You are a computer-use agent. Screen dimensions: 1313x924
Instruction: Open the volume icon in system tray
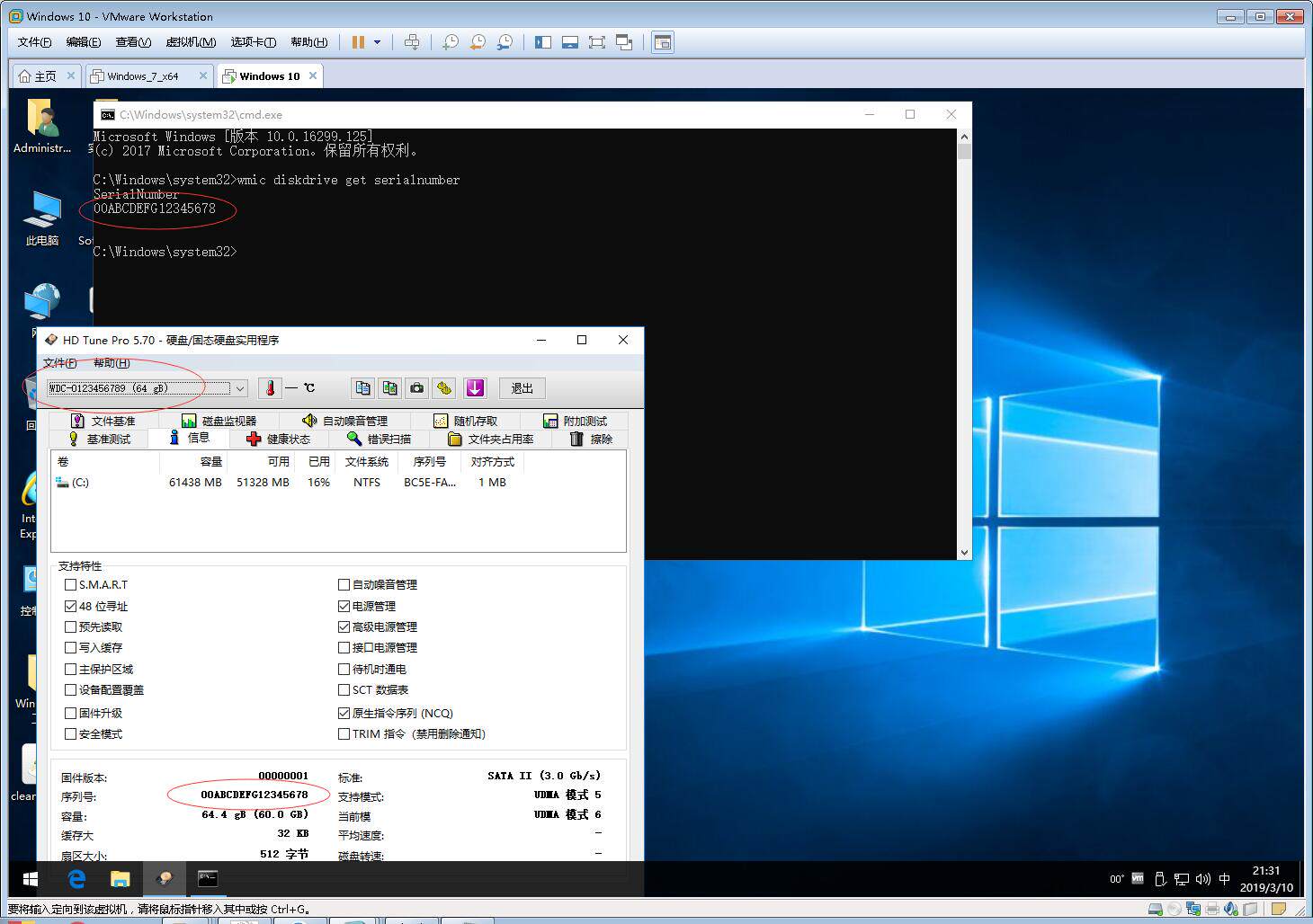click(1202, 879)
